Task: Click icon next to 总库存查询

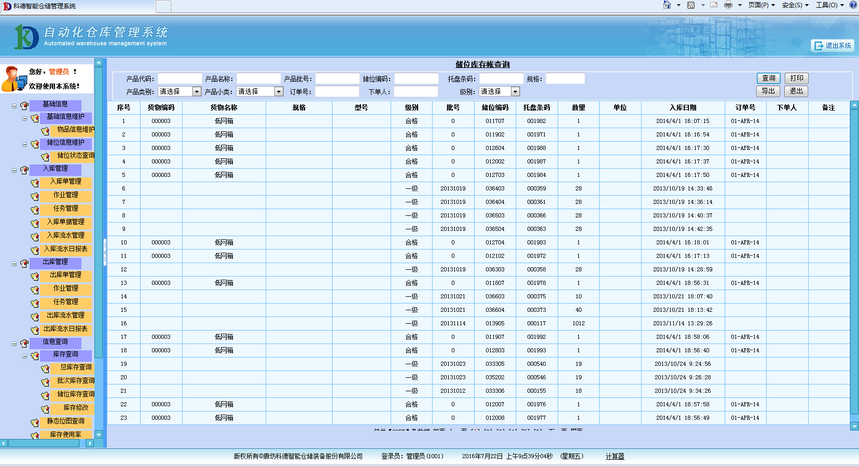Action: click(x=45, y=369)
